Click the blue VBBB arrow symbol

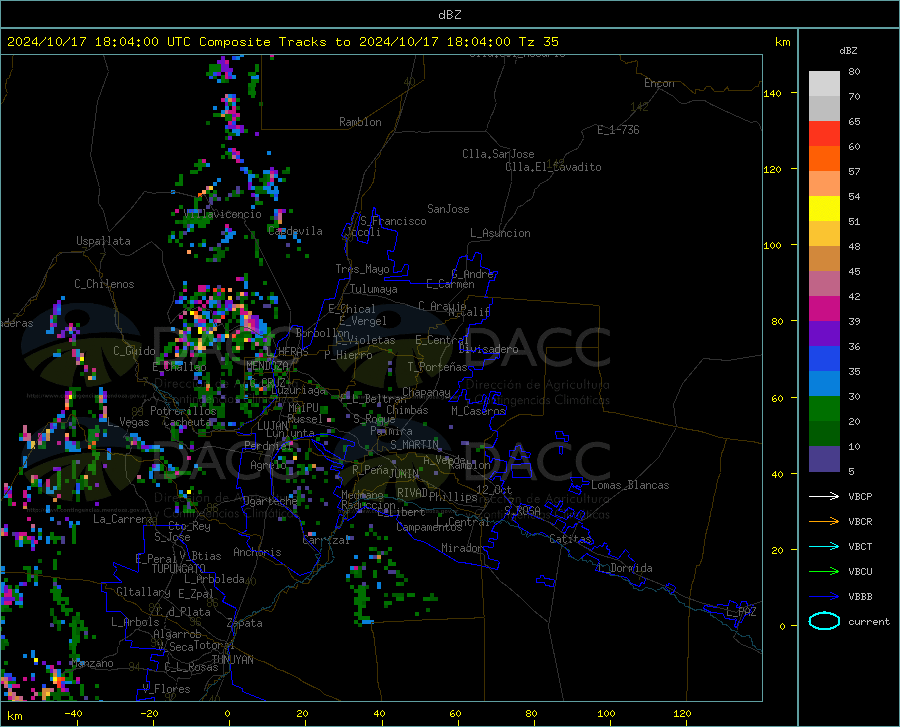pyautogui.click(x=824, y=596)
